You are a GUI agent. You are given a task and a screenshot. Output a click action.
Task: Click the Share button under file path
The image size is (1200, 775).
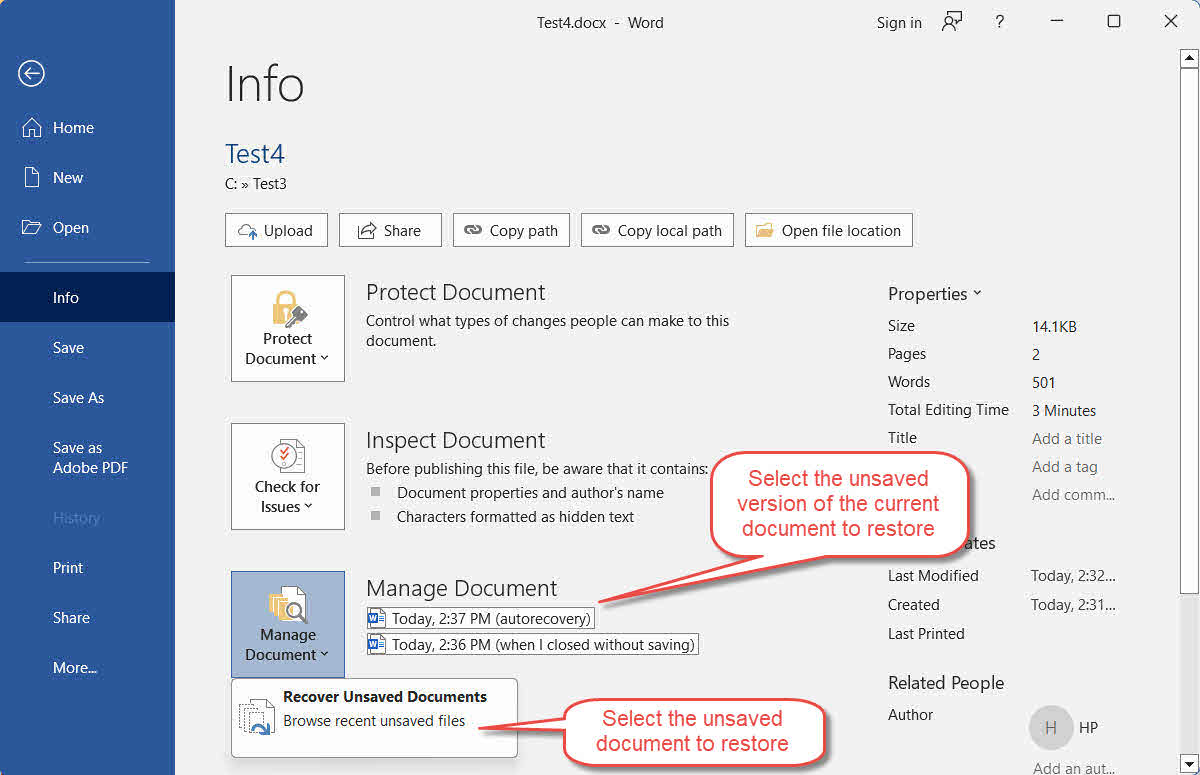pos(390,230)
